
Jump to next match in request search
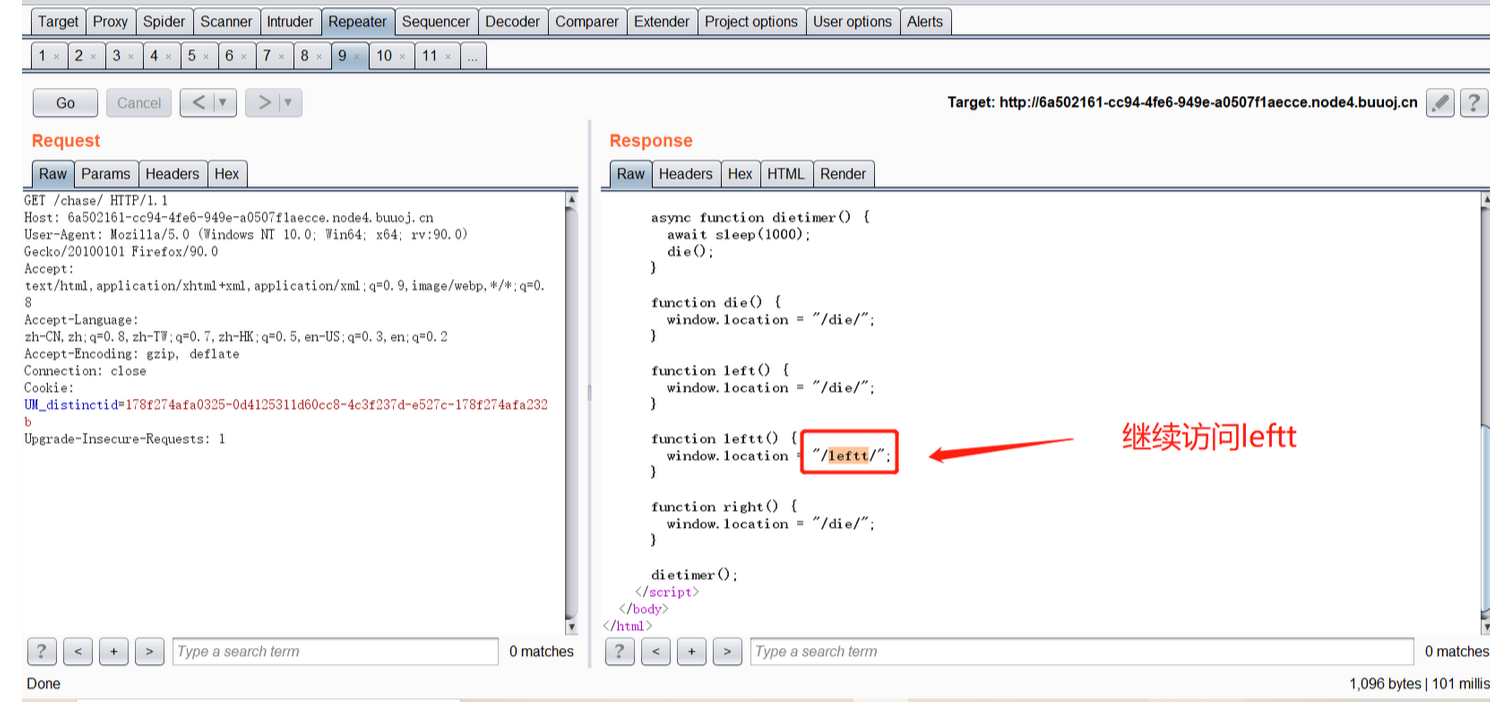(x=150, y=651)
